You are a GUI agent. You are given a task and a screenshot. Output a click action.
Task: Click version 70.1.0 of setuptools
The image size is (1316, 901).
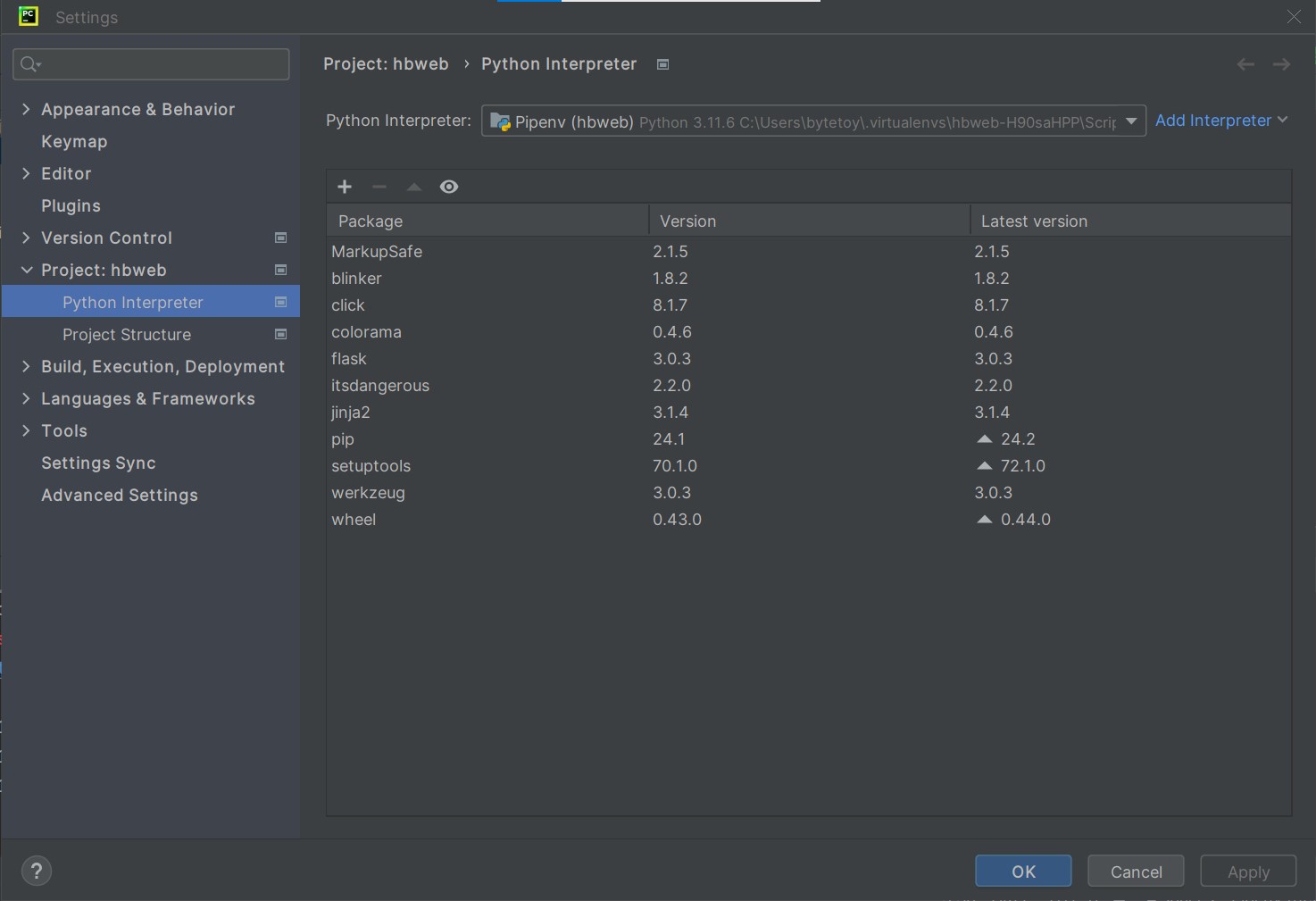pyautogui.click(x=675, y=465)
